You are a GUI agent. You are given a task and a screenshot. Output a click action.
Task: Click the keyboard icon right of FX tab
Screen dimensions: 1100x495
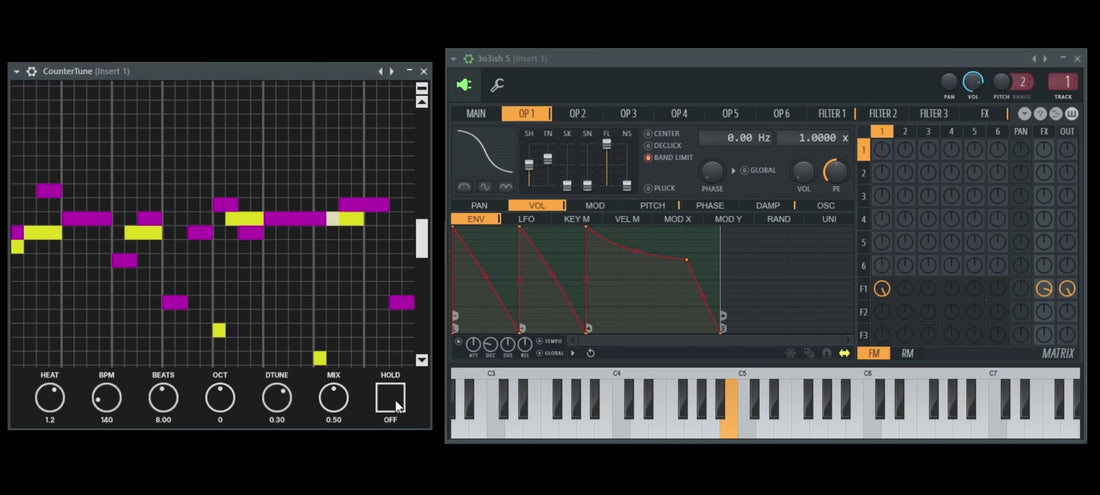1072,114
